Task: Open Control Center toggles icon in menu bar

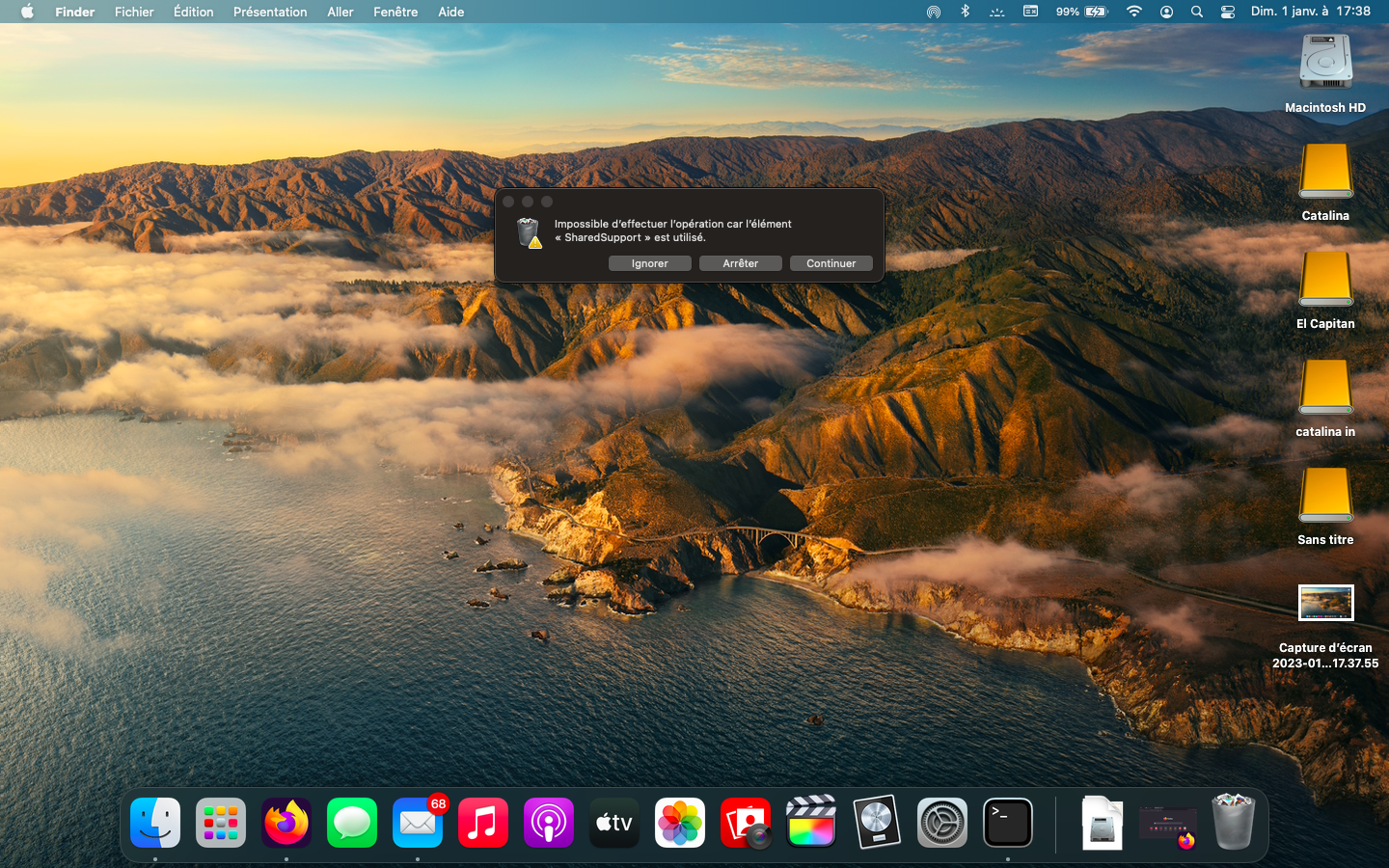Action: pos(1227,12)
